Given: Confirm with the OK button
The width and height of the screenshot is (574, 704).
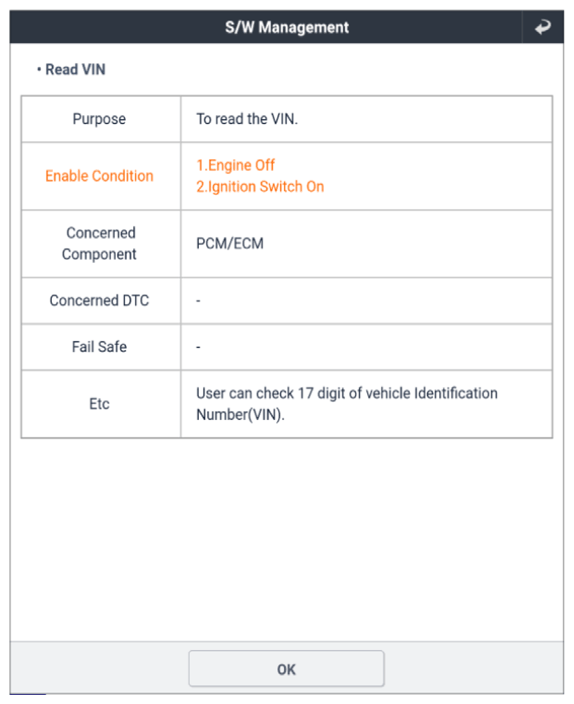Looking at the screenshot, I should (x=286, y=669).
